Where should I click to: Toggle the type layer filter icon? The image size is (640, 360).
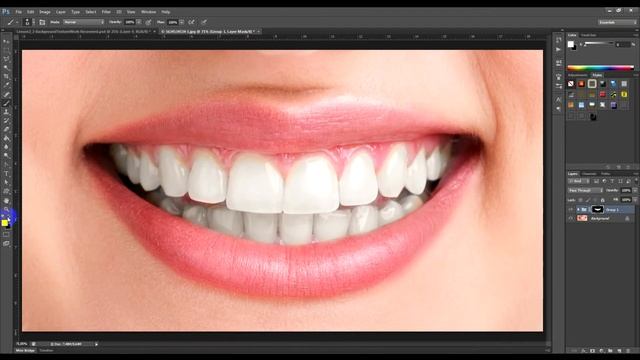(x=612, y=181)
